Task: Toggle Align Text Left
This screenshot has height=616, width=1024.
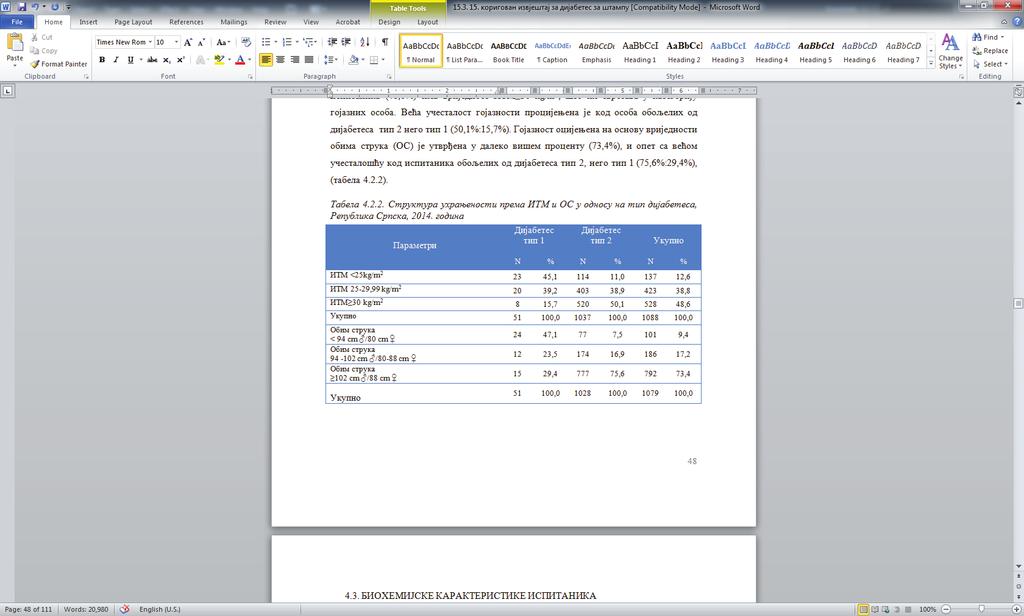Action: click(x=266, y=60)
